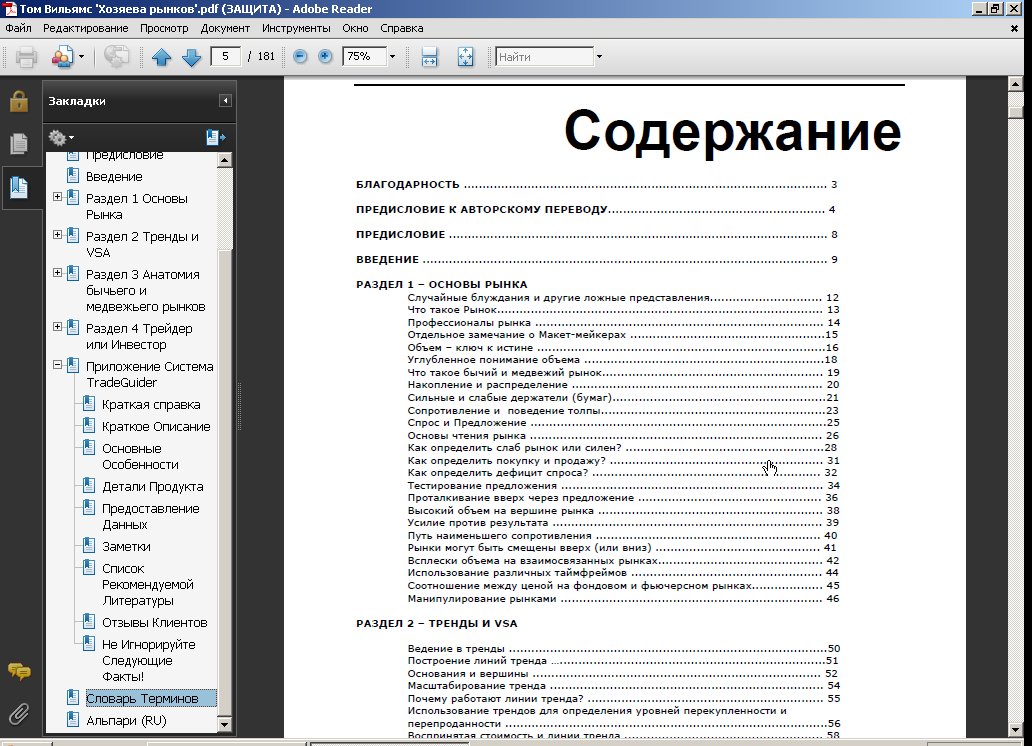Jump to the Краткая справка bookmark

point(150,405)
